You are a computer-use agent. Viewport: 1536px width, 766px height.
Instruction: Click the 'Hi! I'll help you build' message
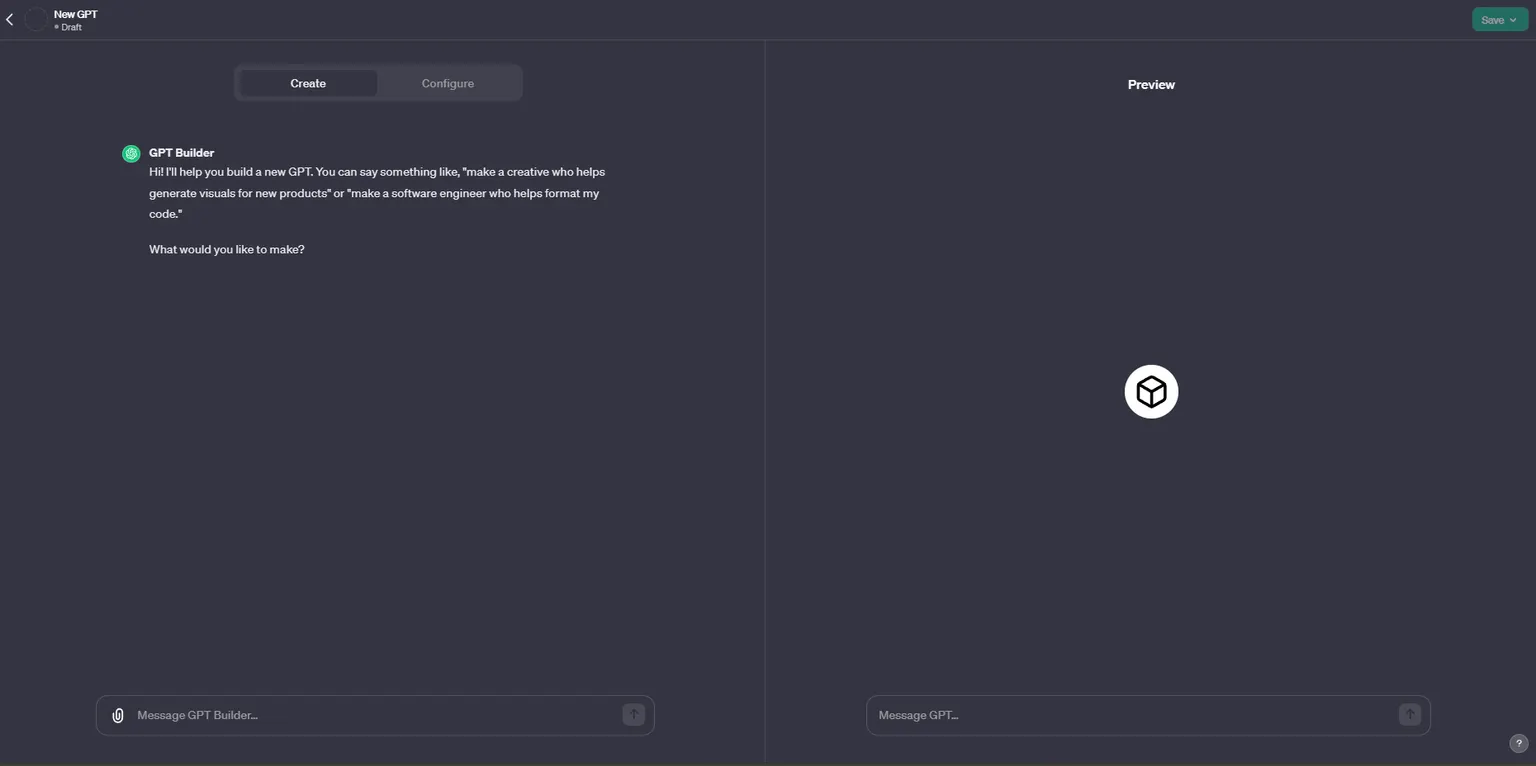tap(377, 193)
